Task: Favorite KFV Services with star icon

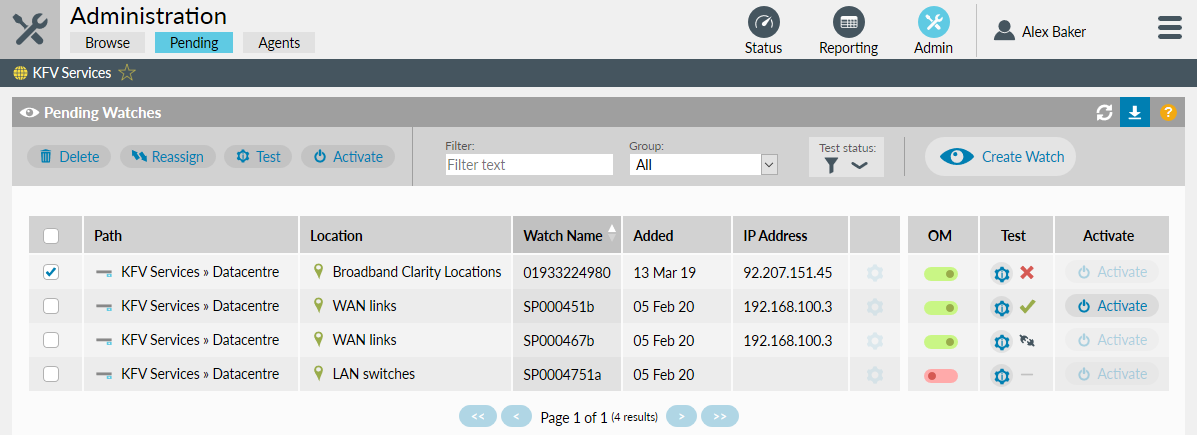Action: (x=127, y=73)
